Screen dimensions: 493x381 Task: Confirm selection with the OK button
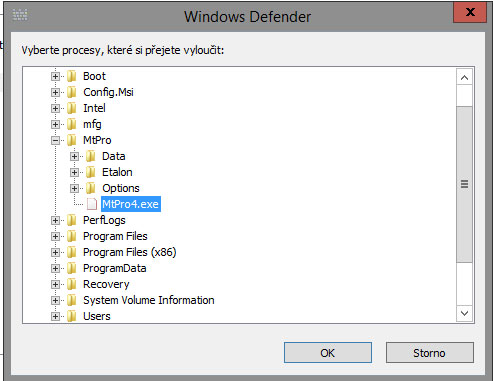(328, 353)
